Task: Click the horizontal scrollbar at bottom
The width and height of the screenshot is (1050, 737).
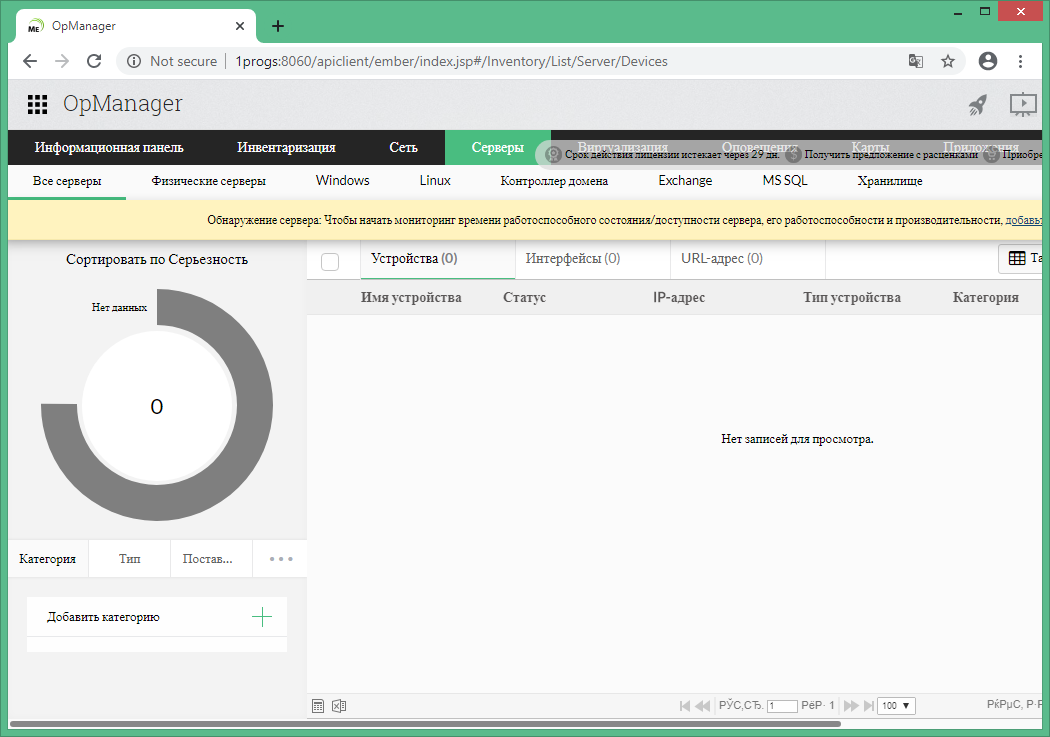Action: pos(425,724)
